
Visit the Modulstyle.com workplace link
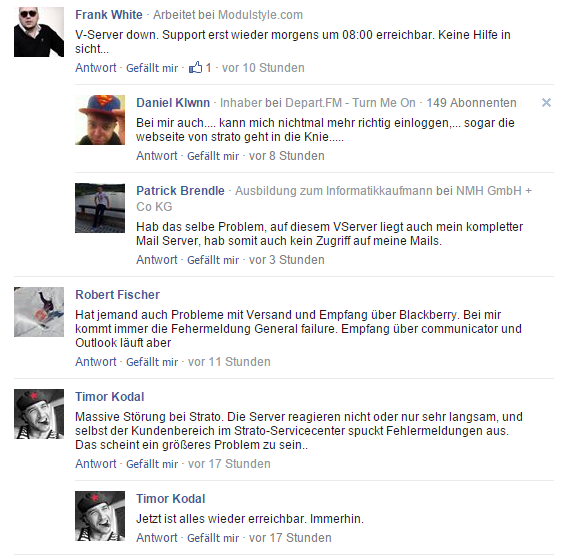pos(260,15)
